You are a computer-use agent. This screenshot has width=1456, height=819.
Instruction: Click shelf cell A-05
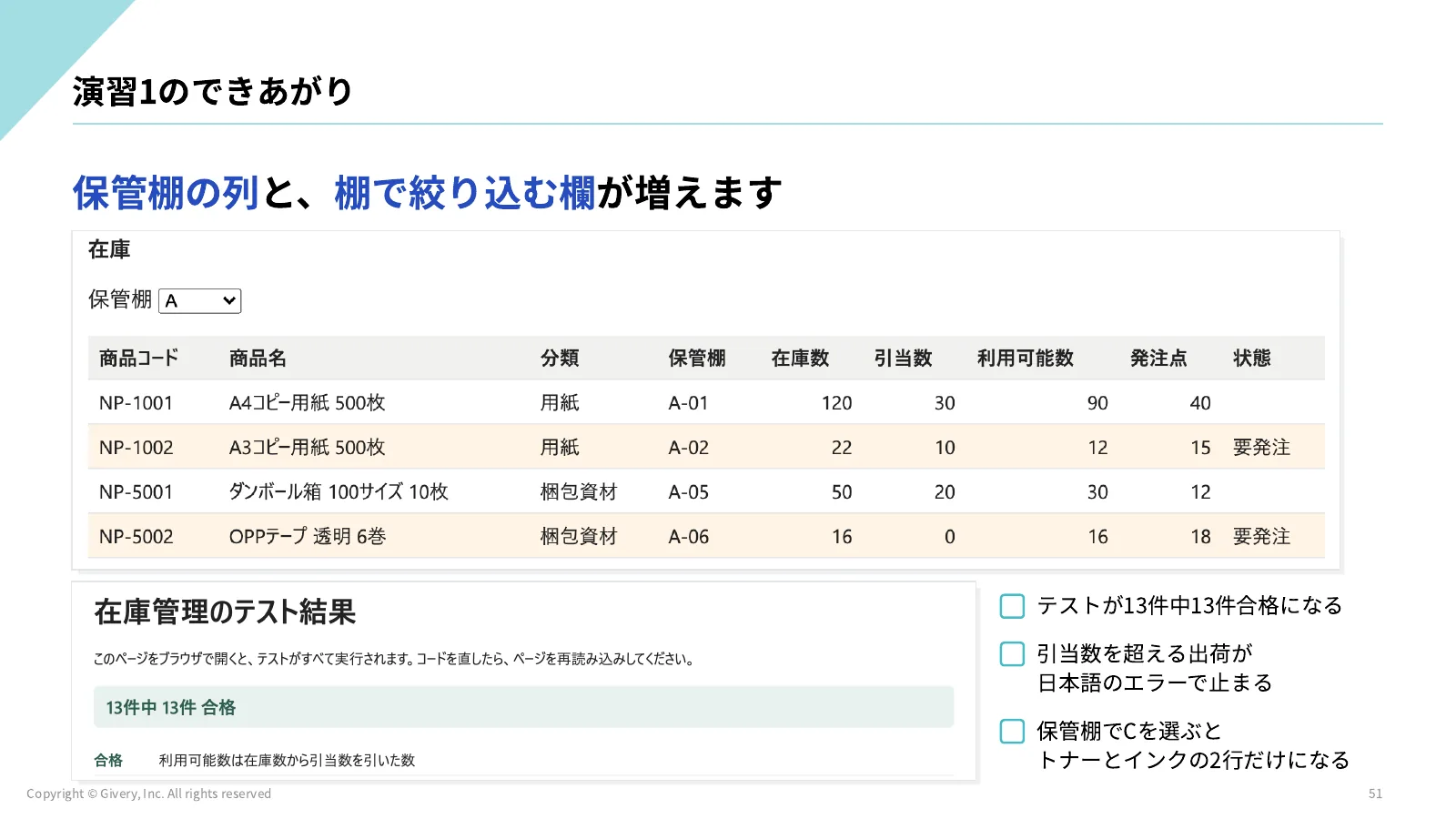pyautogui.click(x=688, y=492)
